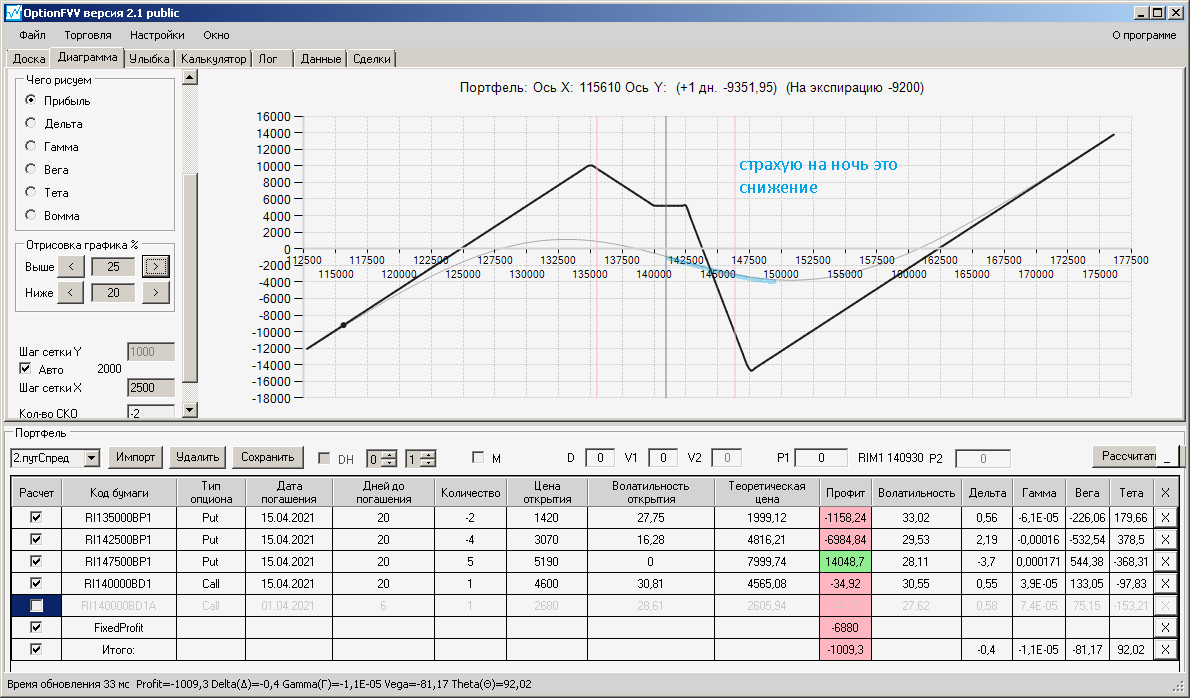Click the Волатильность открытия column header
Screen dimensions: 1190x698
pyautogui.click(x=650, y=492)
